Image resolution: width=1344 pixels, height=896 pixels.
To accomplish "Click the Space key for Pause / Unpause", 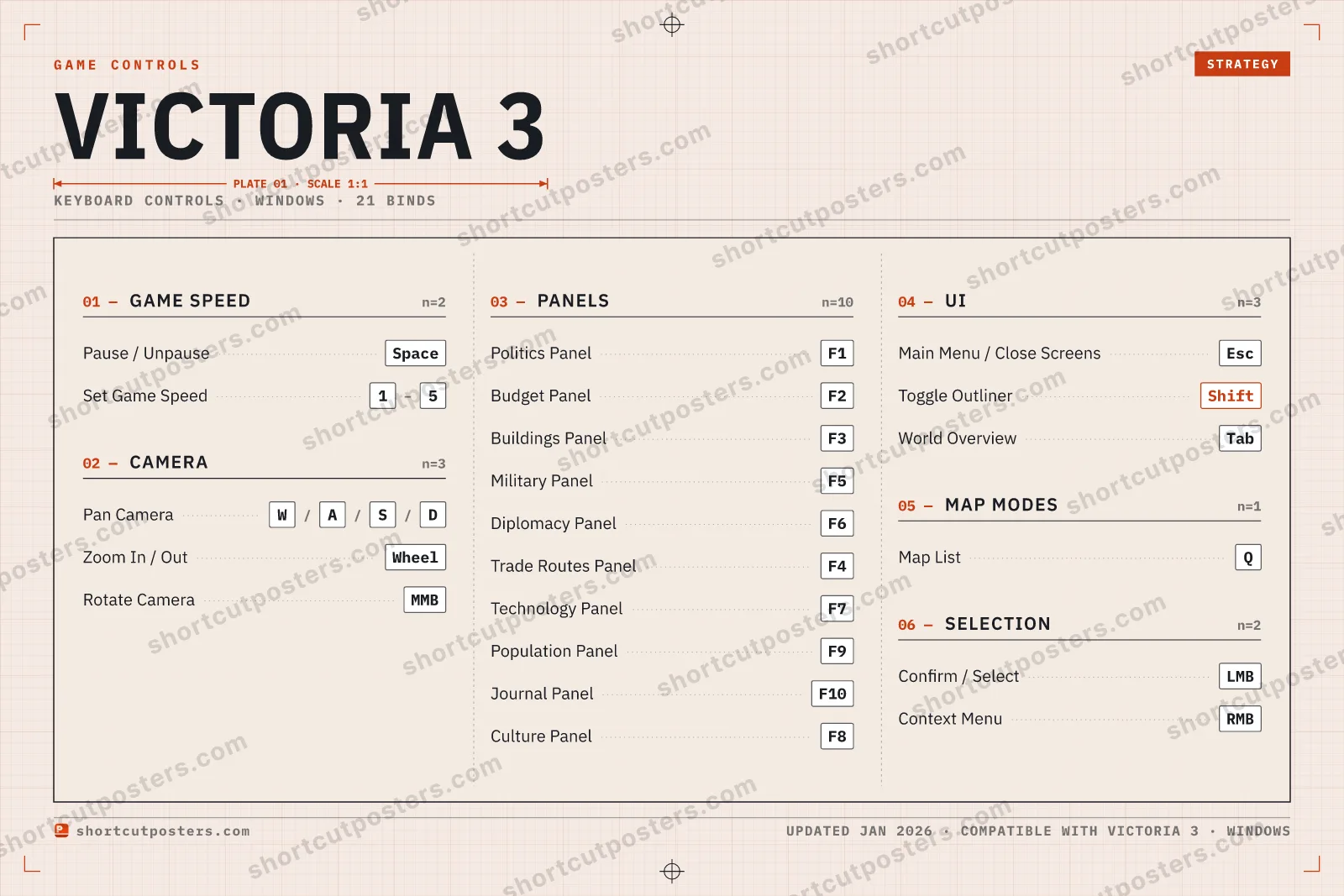I will coord(415,354).
